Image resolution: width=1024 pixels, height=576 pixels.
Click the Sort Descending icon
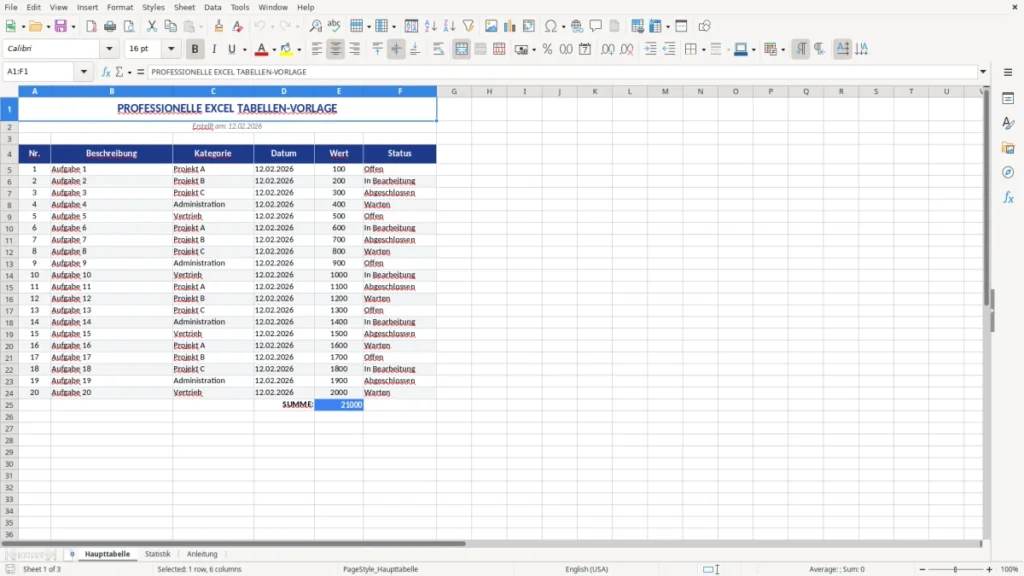(x=449, y=26)
